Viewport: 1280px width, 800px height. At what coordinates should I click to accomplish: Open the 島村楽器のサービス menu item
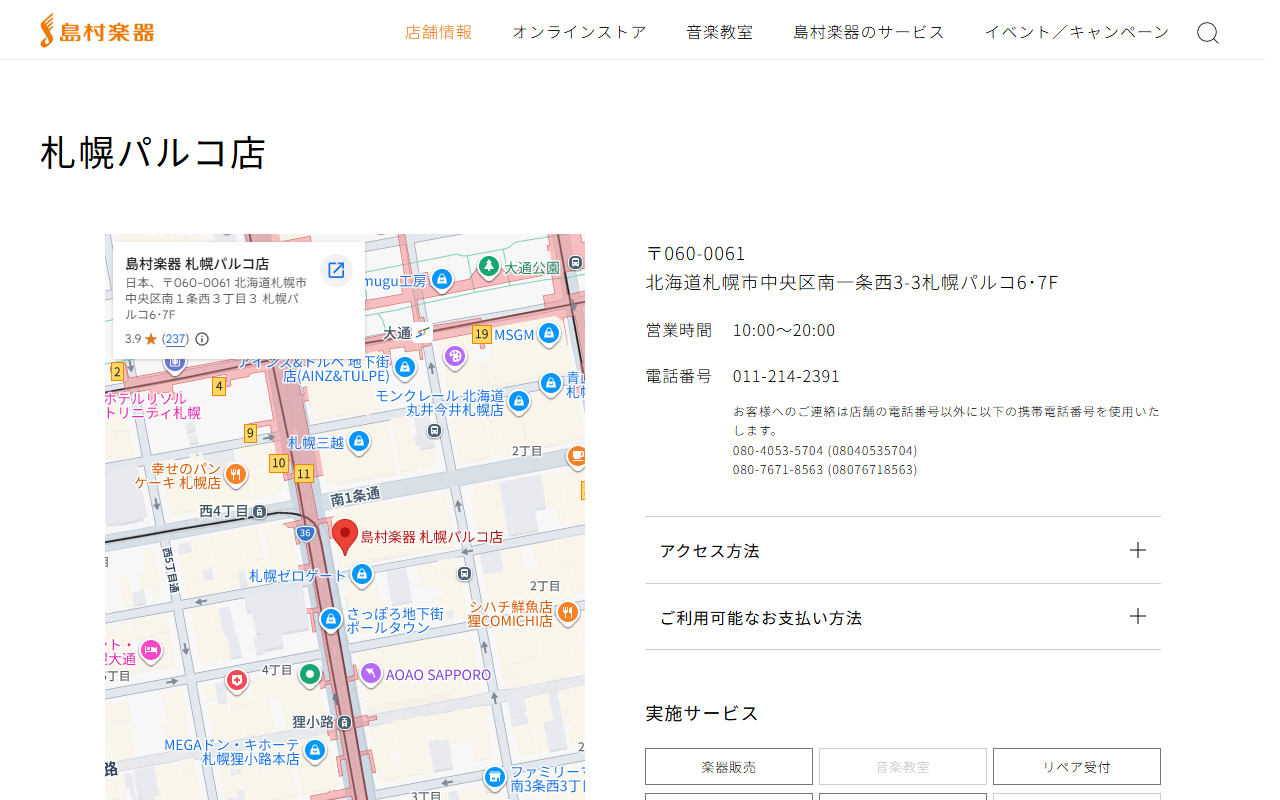(869, 32)
